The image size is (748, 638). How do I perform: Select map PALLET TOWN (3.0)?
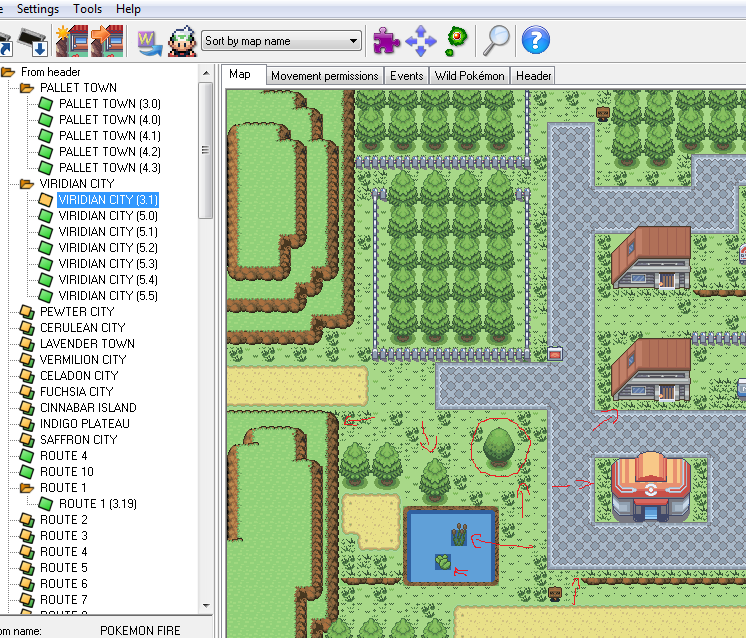[109, 104]
